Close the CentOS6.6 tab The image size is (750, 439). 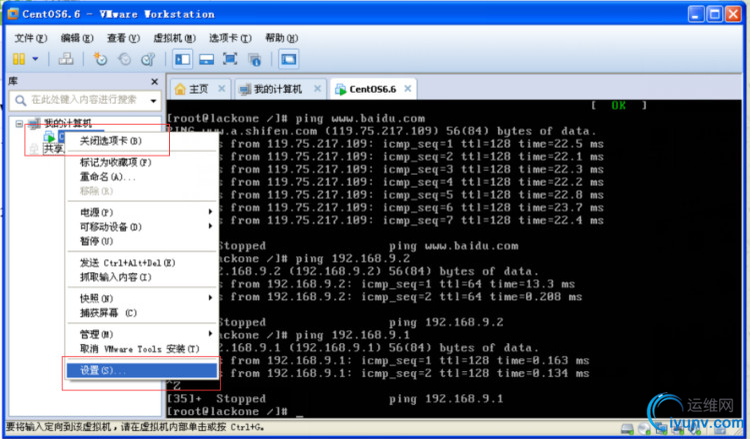(408, 88)
